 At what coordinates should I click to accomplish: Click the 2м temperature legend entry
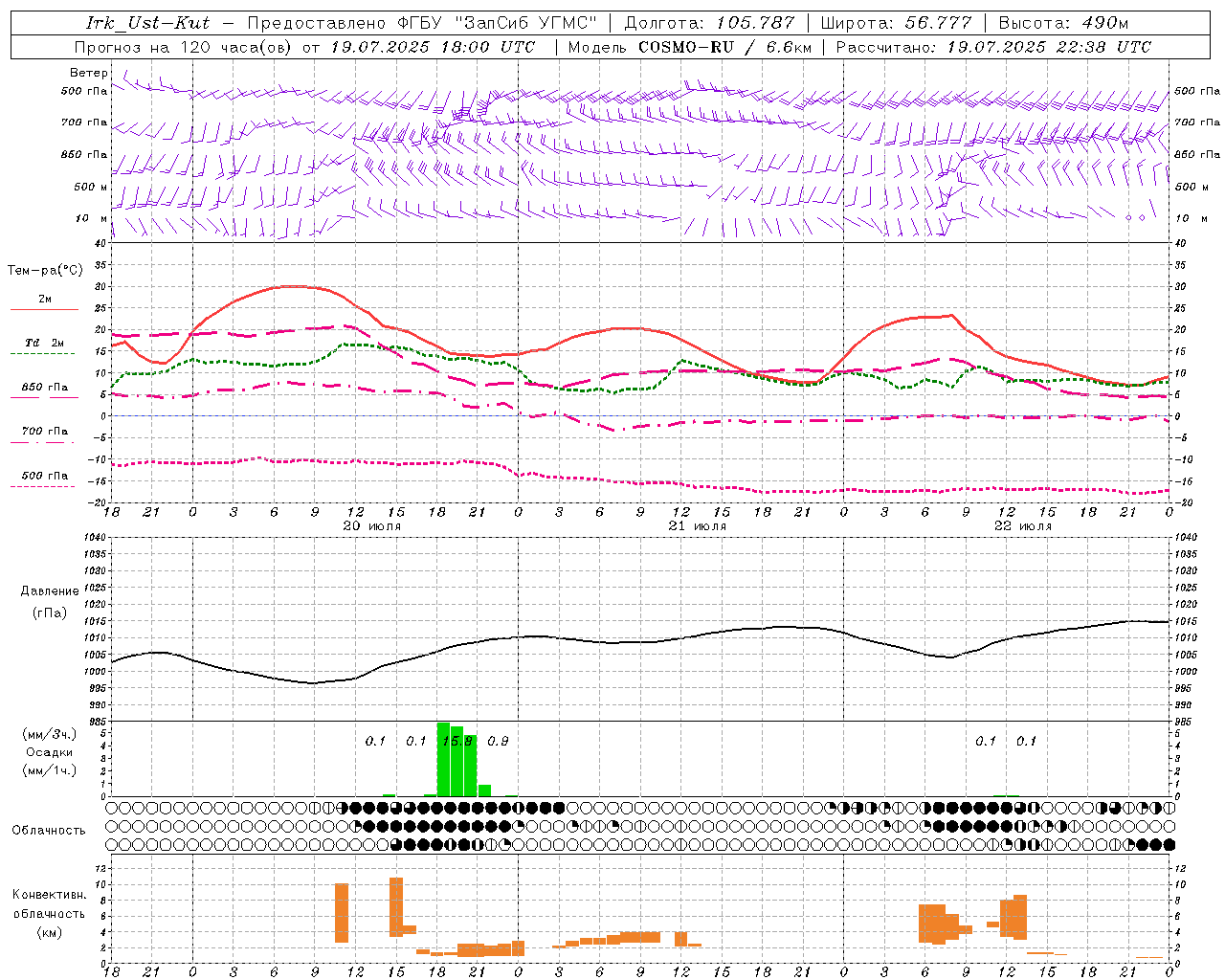click(45, 299)
